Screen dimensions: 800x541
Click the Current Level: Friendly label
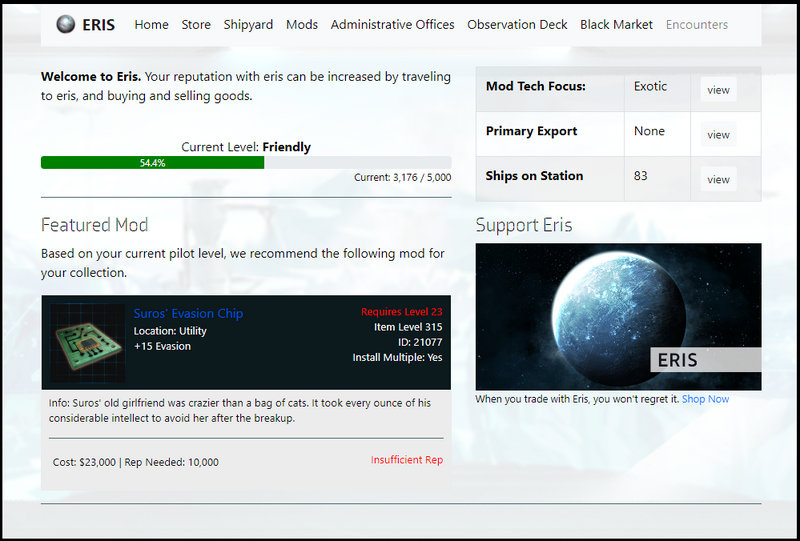246,147
